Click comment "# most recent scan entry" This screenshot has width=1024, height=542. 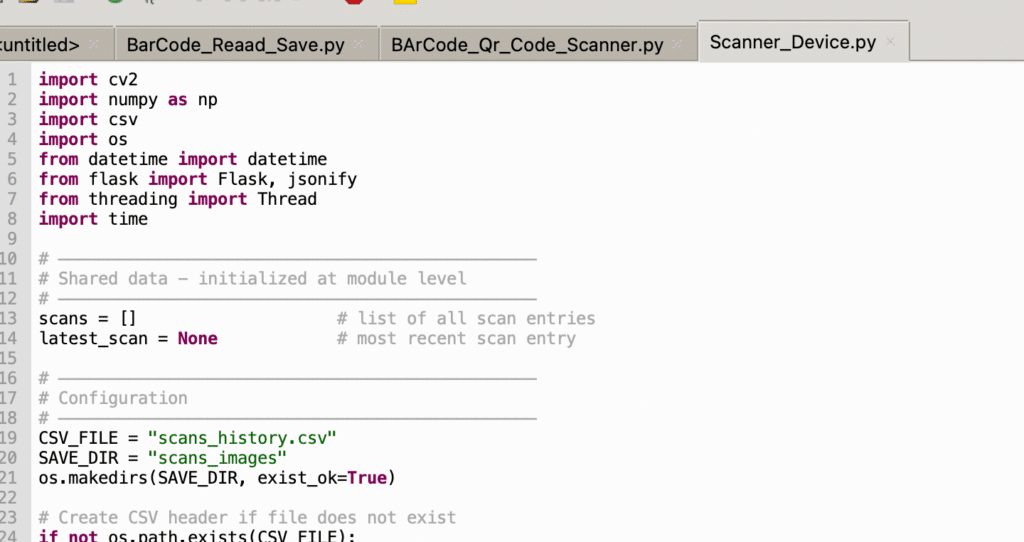click(456, 339)
